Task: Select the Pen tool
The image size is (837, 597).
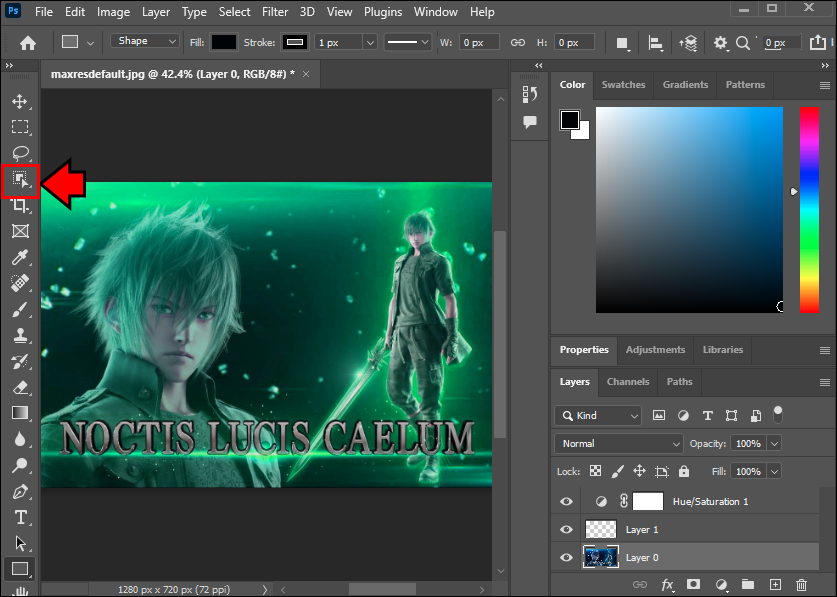Action: (x=19, y=491)
